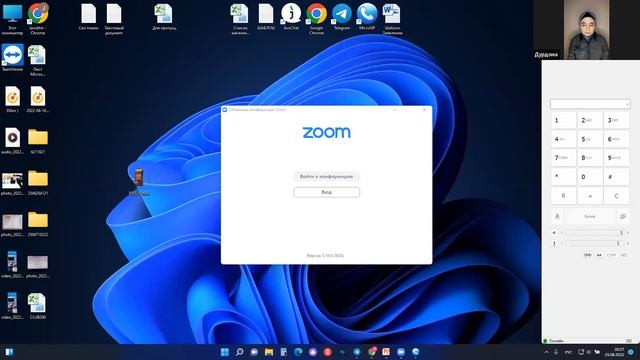Image resolution: width=640 pixels, height=360 pixels.
Task: Select the 4211821 folder on the desktop
Action: point(38,141)
